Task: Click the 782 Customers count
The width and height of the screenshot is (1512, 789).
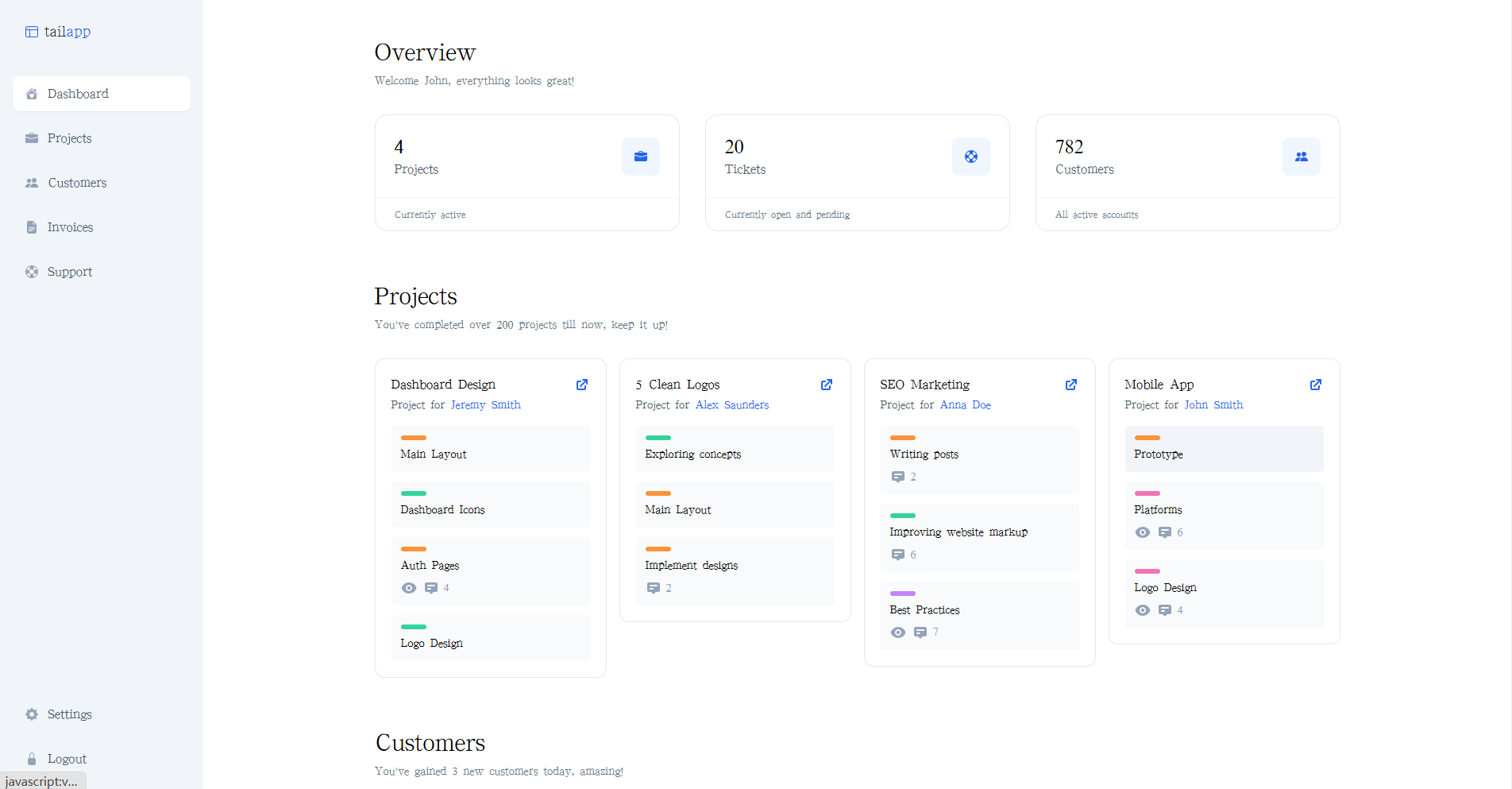Action: (x=1070, y=147)
